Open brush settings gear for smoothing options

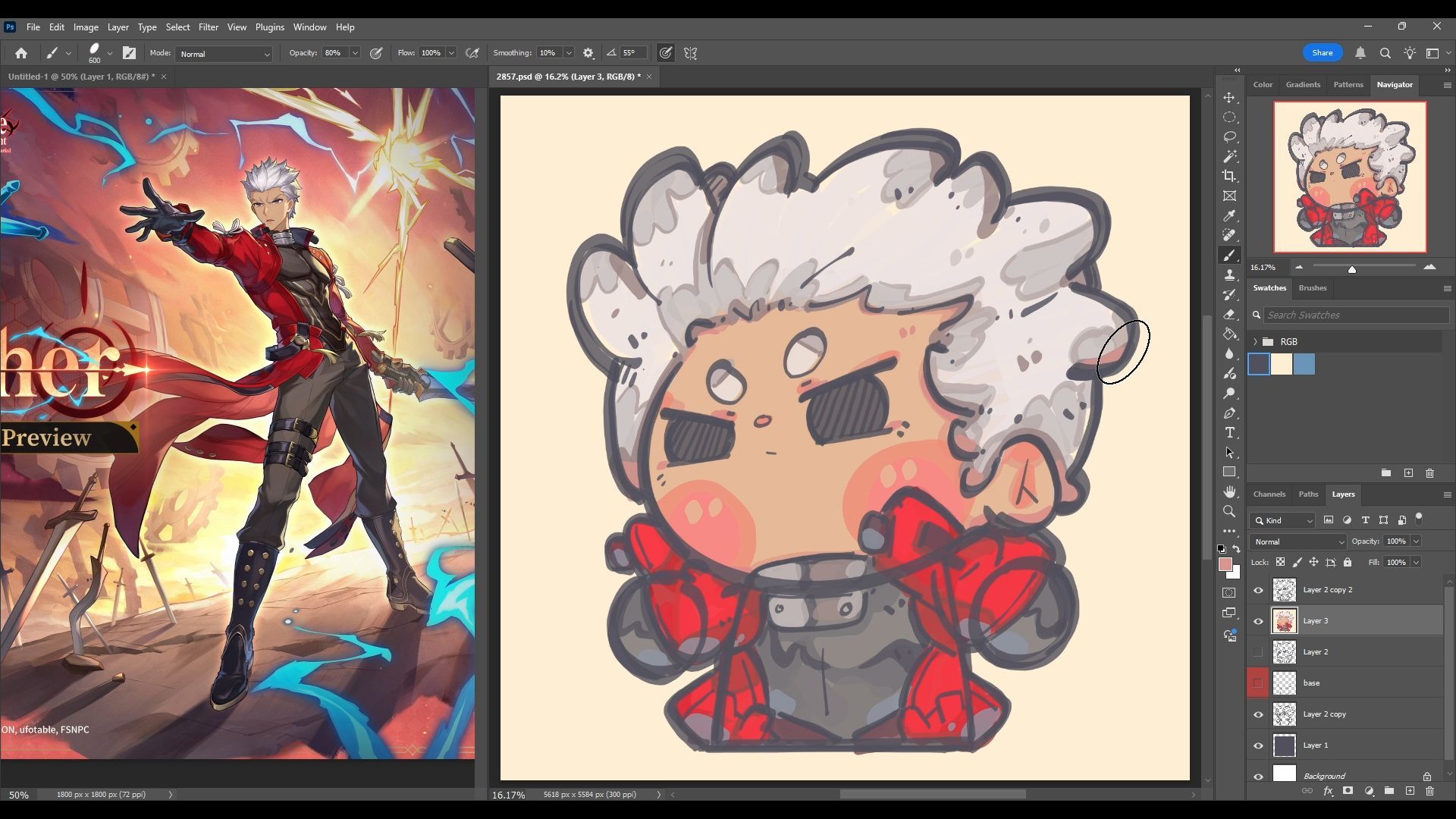point(588,53)
